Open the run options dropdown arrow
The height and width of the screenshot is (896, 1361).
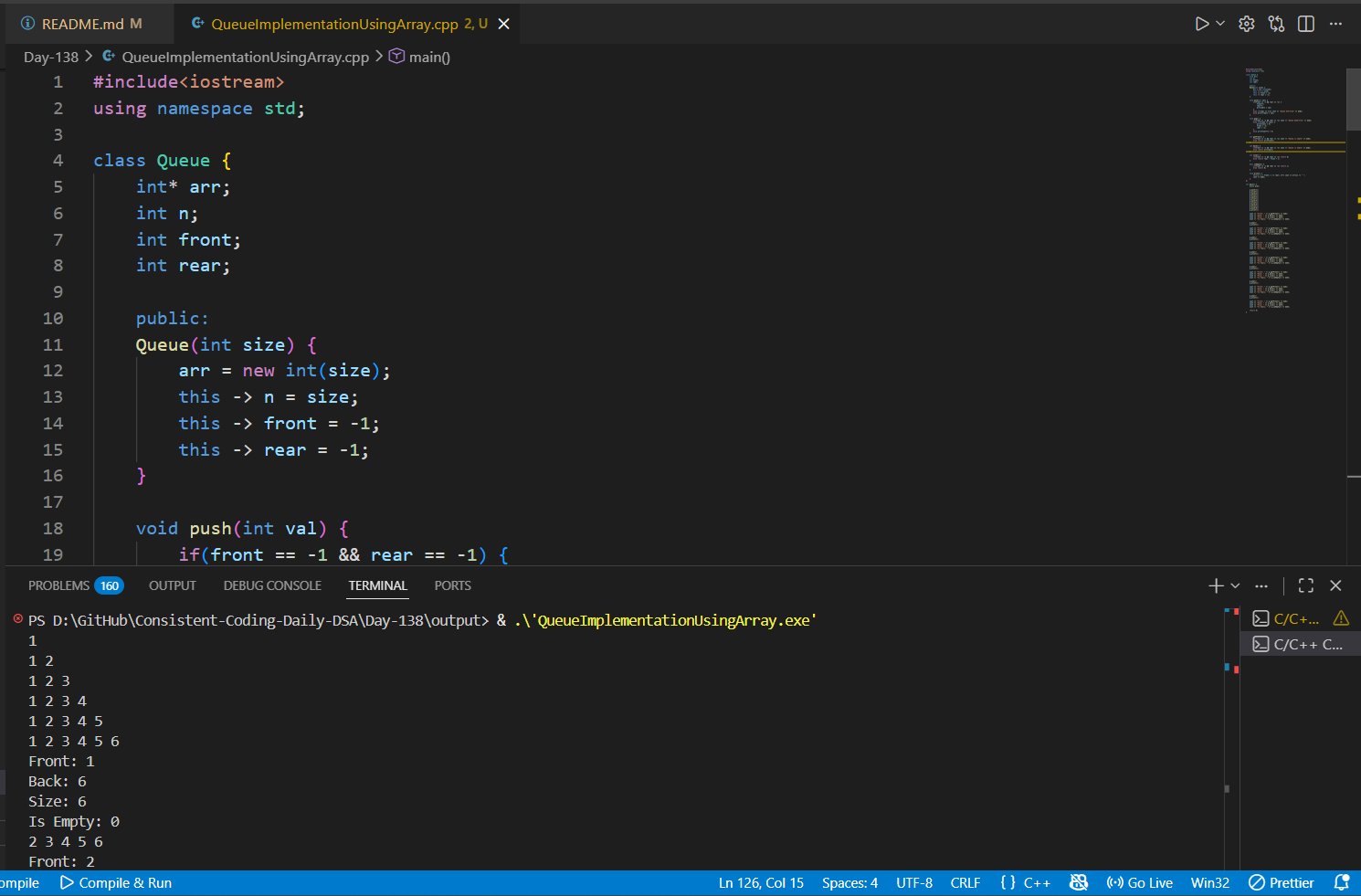pyautogui.click(x=1220, y=24)
